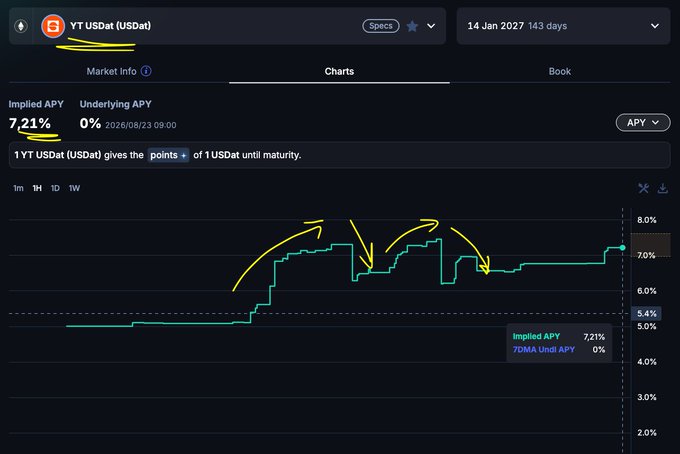Click the Implied APY 7,21% value
The width and height of the screenshot is (680, 454).
click(30, 123)
